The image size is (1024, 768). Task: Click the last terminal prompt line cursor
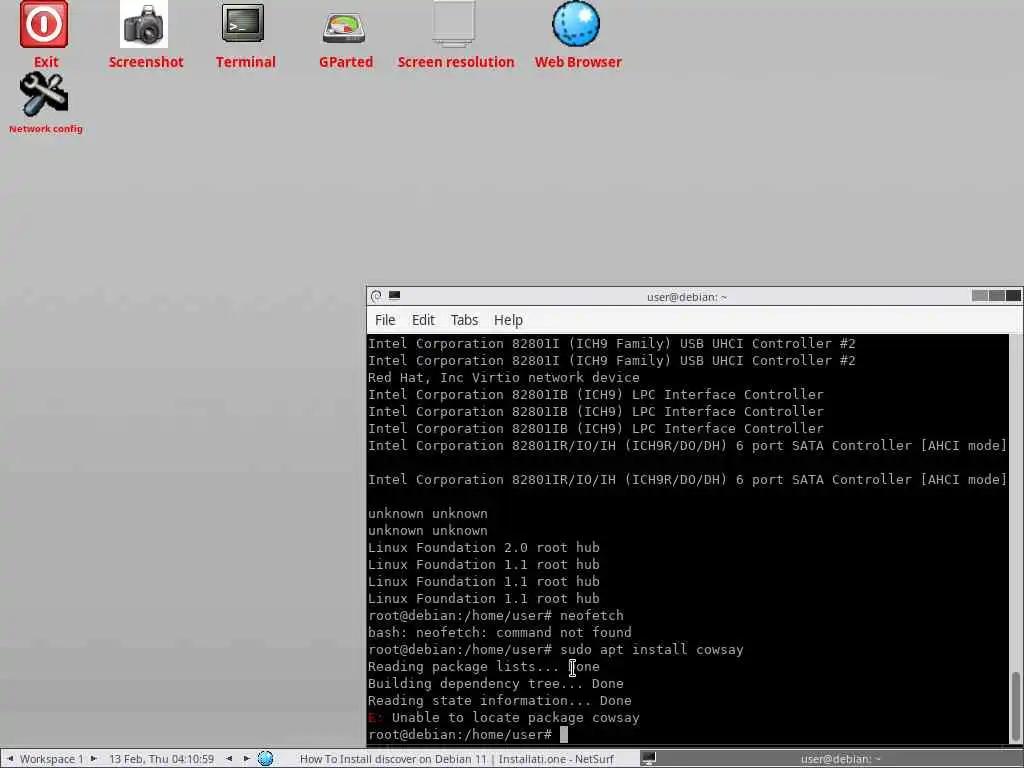[564, 735]
